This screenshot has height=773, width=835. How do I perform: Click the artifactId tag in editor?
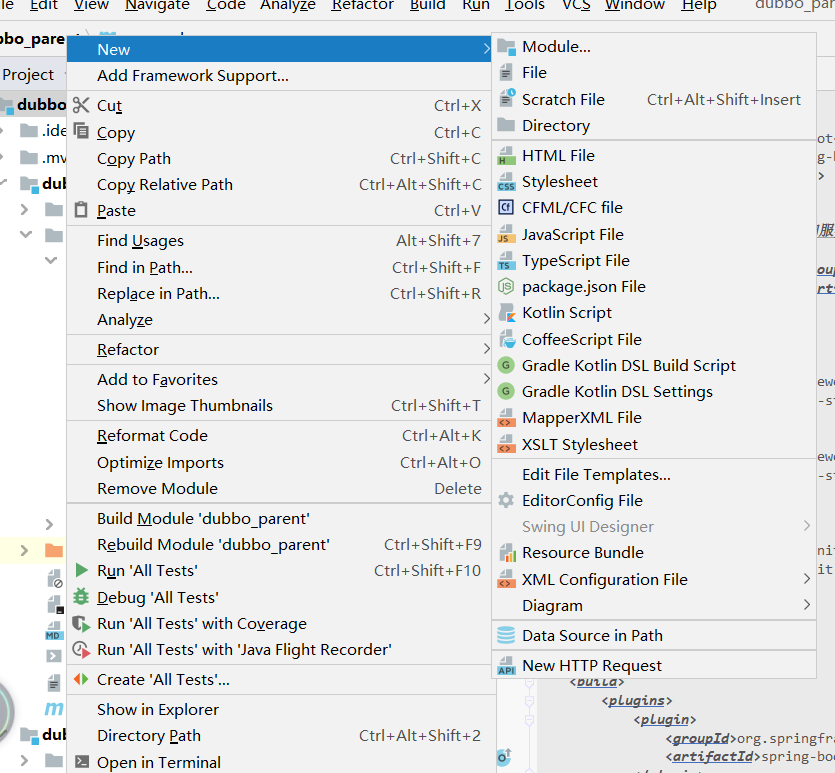click(713, 757)
